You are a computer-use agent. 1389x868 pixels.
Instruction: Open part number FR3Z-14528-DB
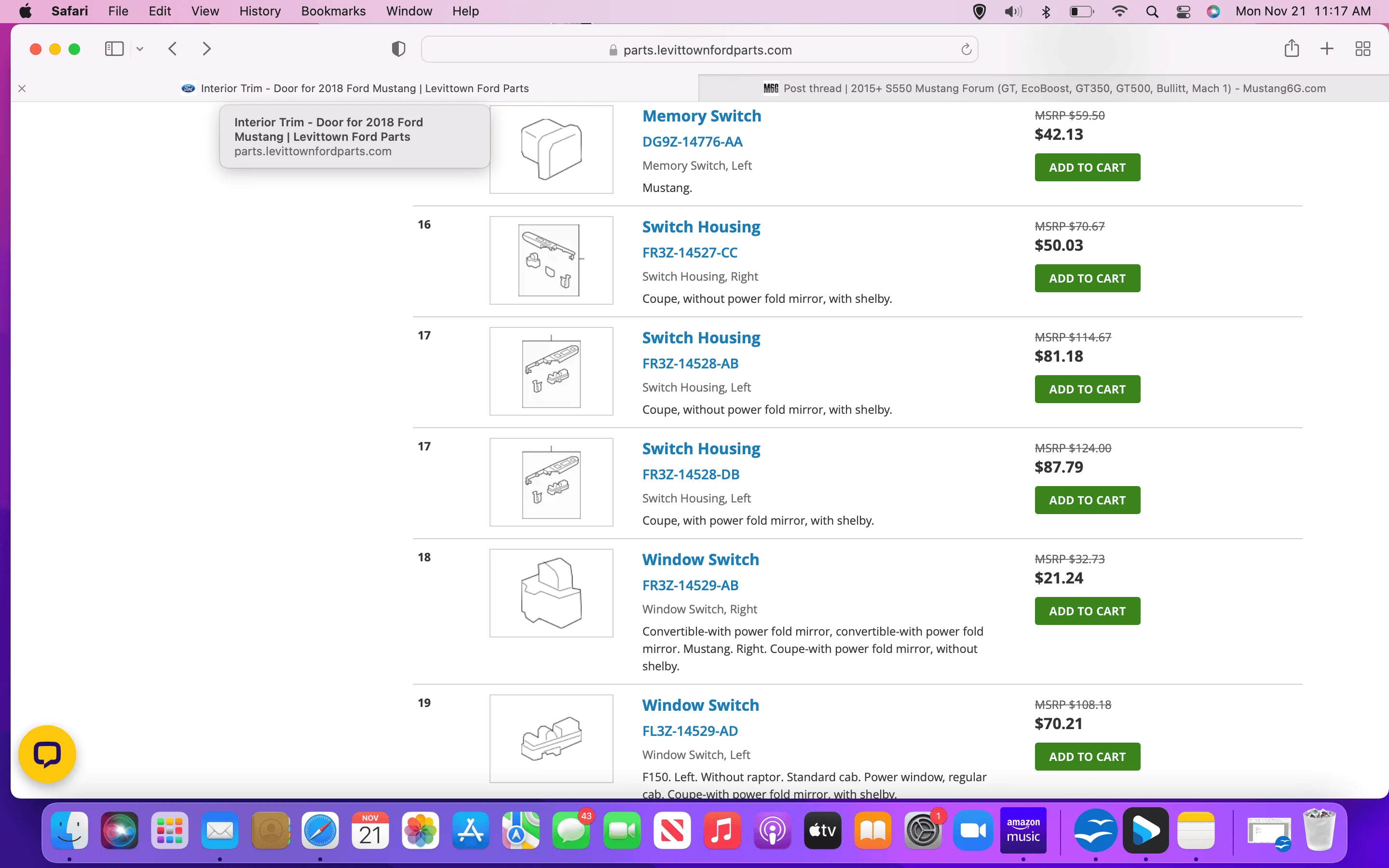tap(691, 475)
